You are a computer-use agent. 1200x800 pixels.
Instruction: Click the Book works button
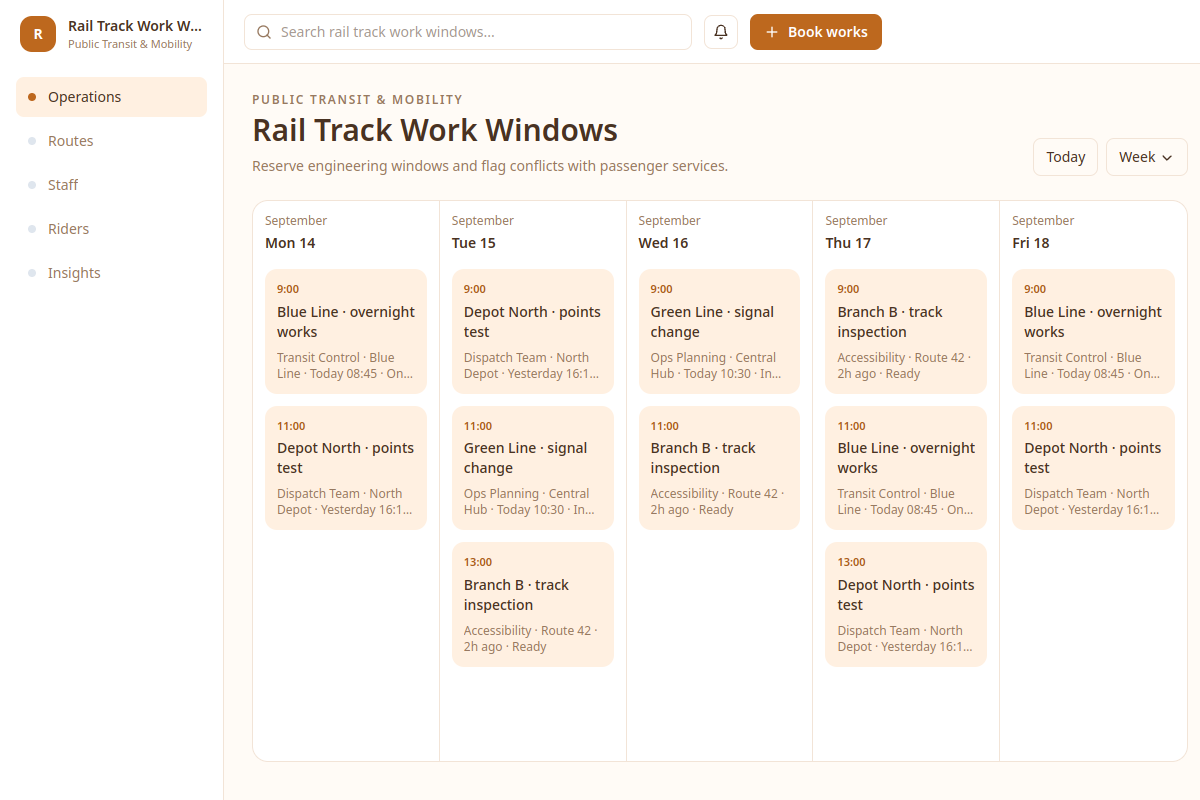pos(816,32)
